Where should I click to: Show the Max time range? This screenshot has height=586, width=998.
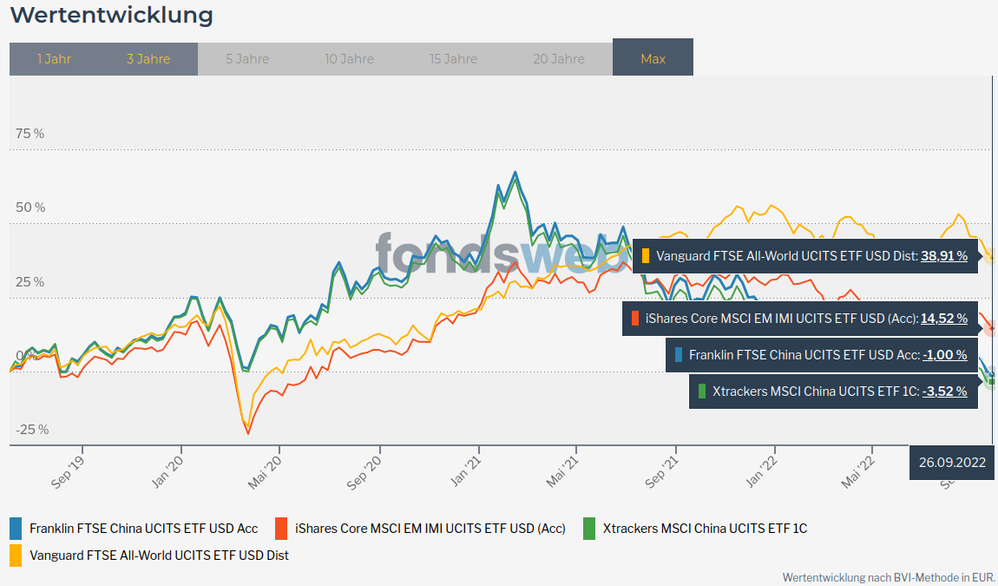pos(652,59)
